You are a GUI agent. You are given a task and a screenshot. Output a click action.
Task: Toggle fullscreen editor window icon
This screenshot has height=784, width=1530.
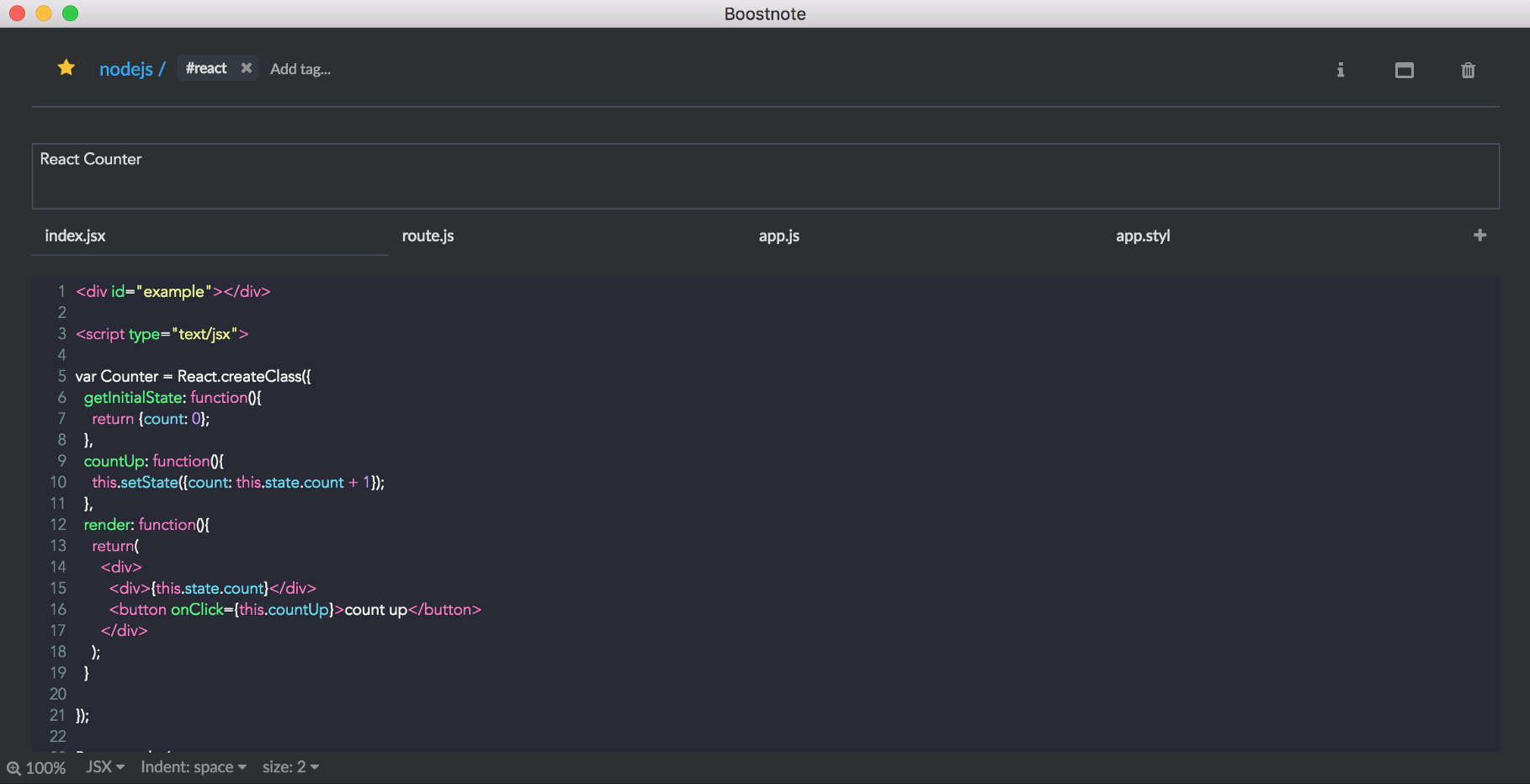click(x=1405, y=70)
